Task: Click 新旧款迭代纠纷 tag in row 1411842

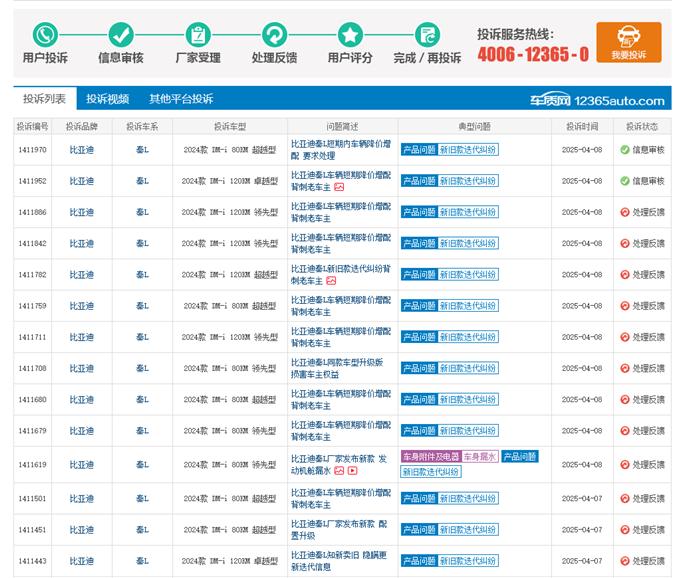Action: click(467, 243)
